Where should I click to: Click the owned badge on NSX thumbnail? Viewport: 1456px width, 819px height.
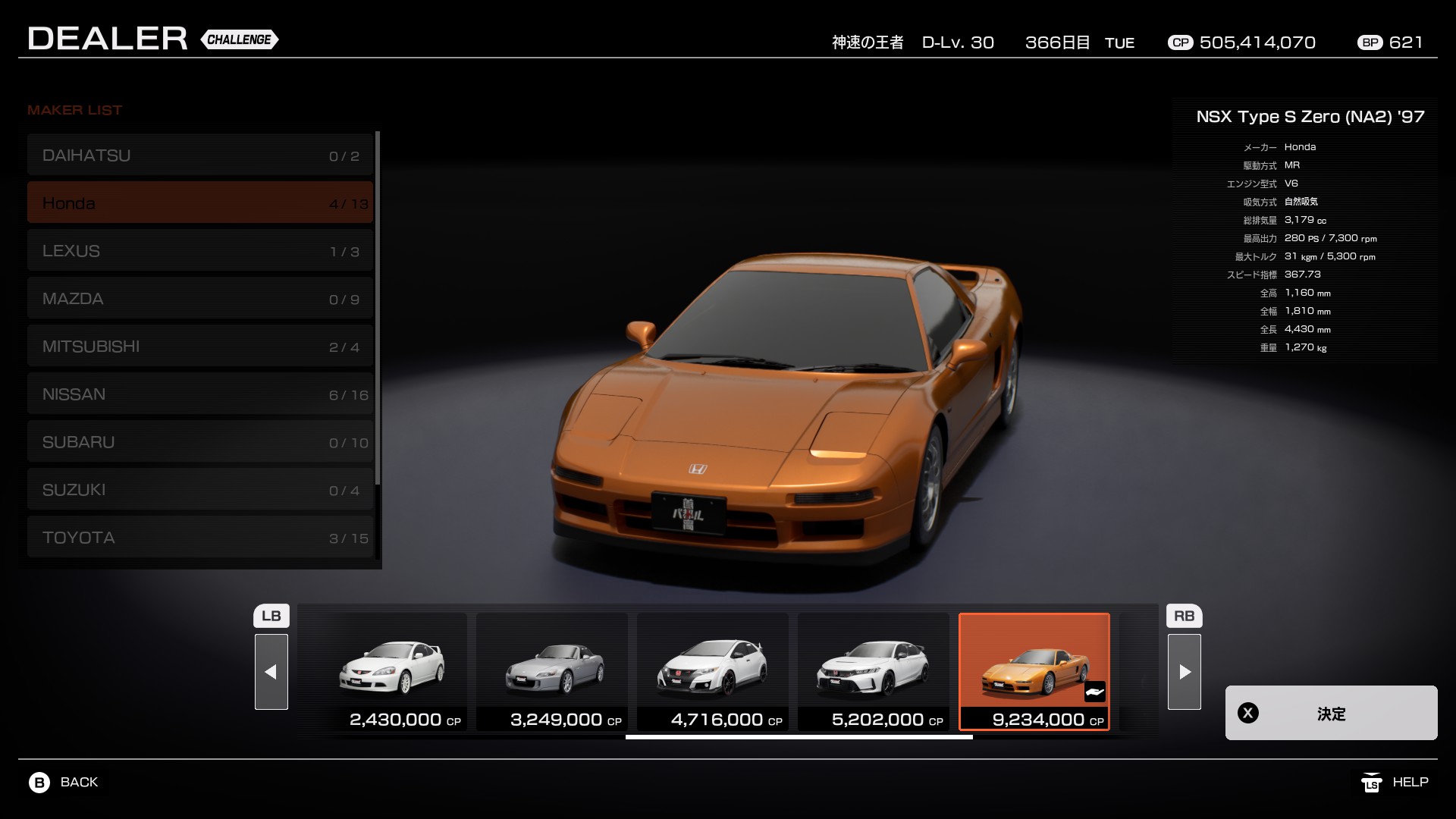coord(1094,691)
